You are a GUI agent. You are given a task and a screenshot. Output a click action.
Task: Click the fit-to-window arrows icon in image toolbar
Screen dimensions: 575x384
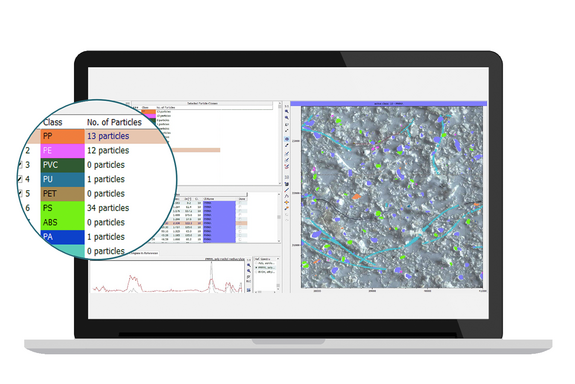click(x=287, y=130)
